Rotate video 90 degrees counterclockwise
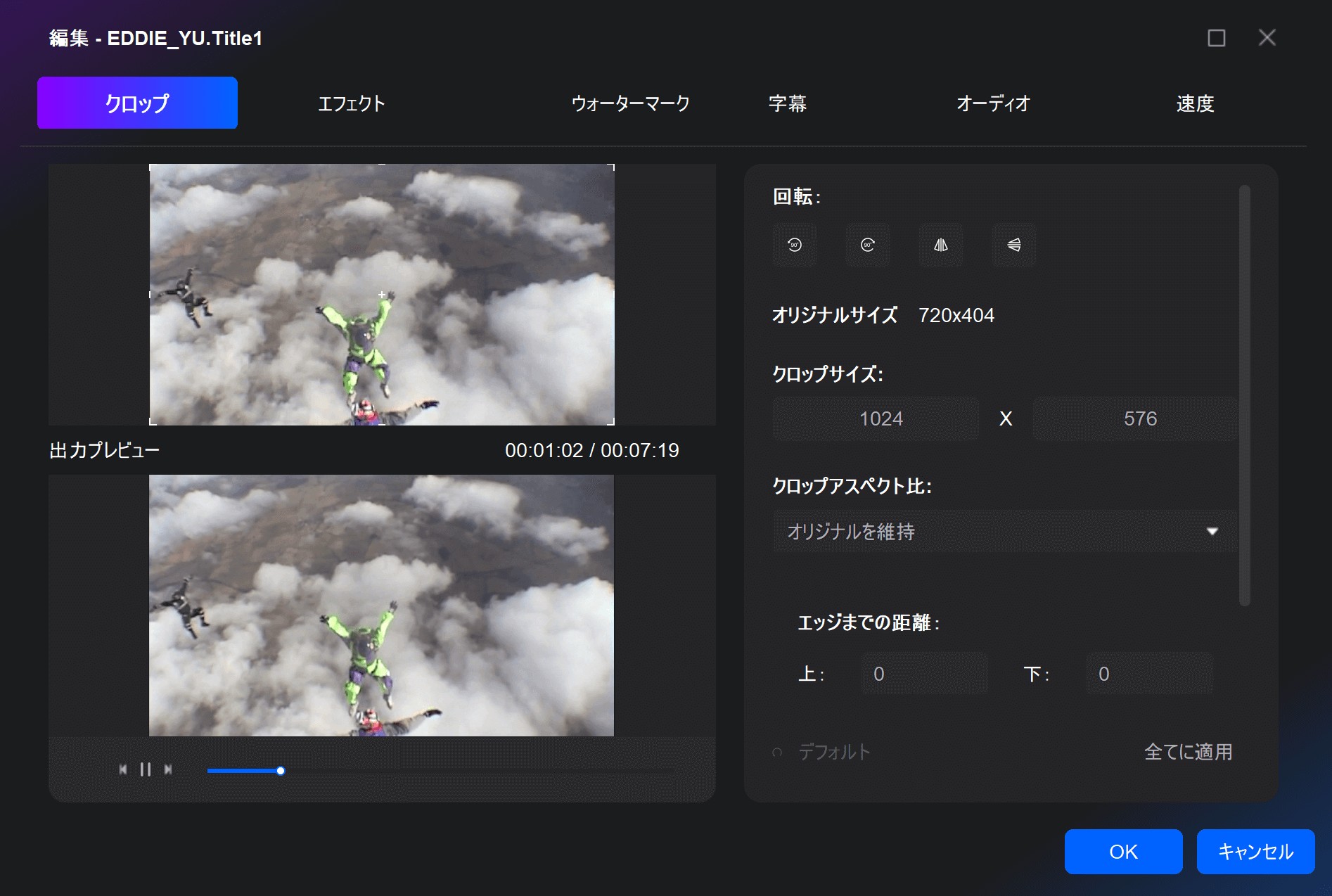This screenshot has height=896, width=1332. click(795, 245)
